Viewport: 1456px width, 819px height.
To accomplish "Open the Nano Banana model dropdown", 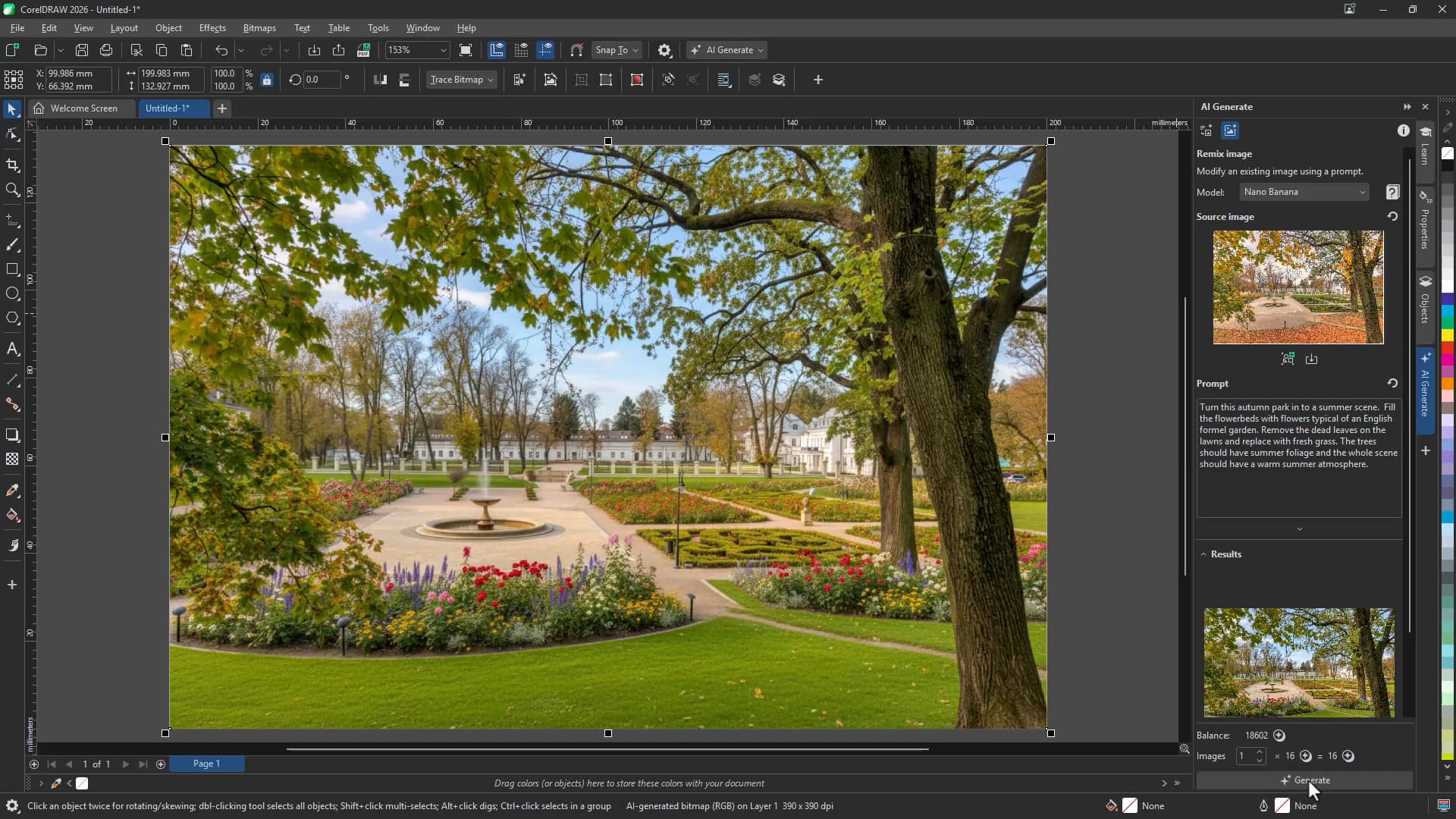I will coord(1304,192).
